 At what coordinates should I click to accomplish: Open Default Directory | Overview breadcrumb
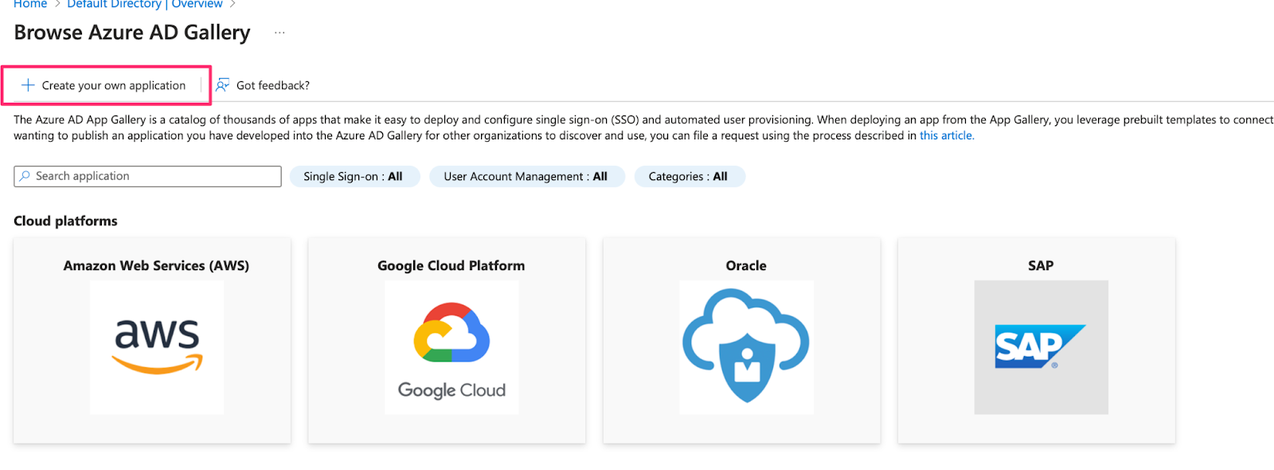point(144,4)
